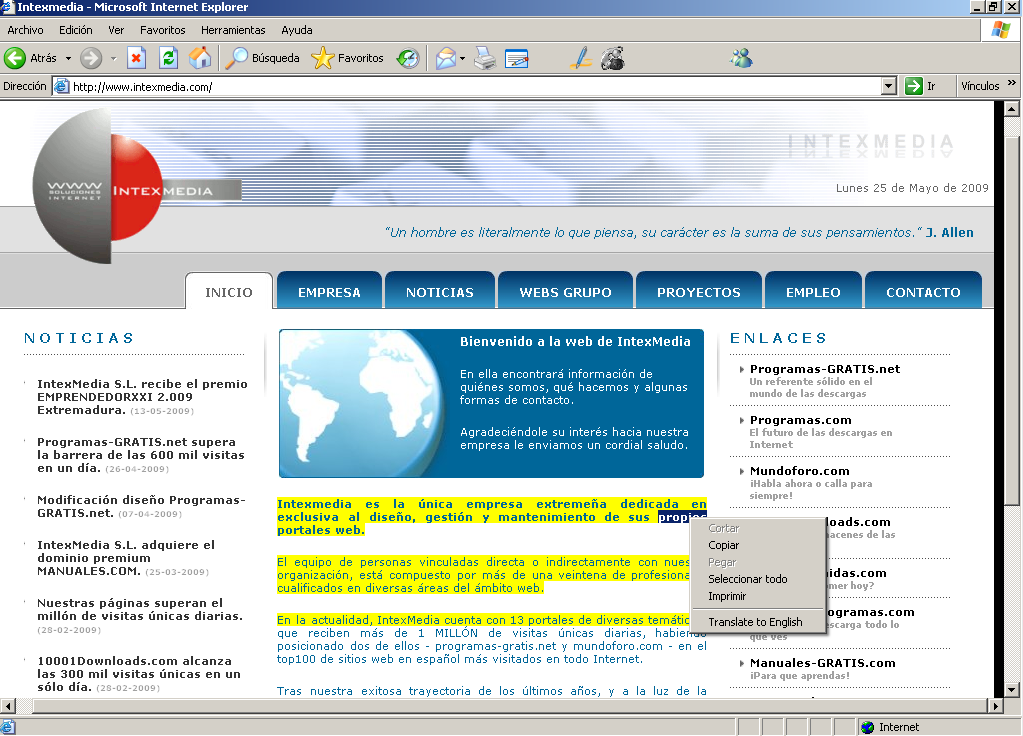
Task: Choose Translate to English in context menu
Action: (x=758, y=622)
